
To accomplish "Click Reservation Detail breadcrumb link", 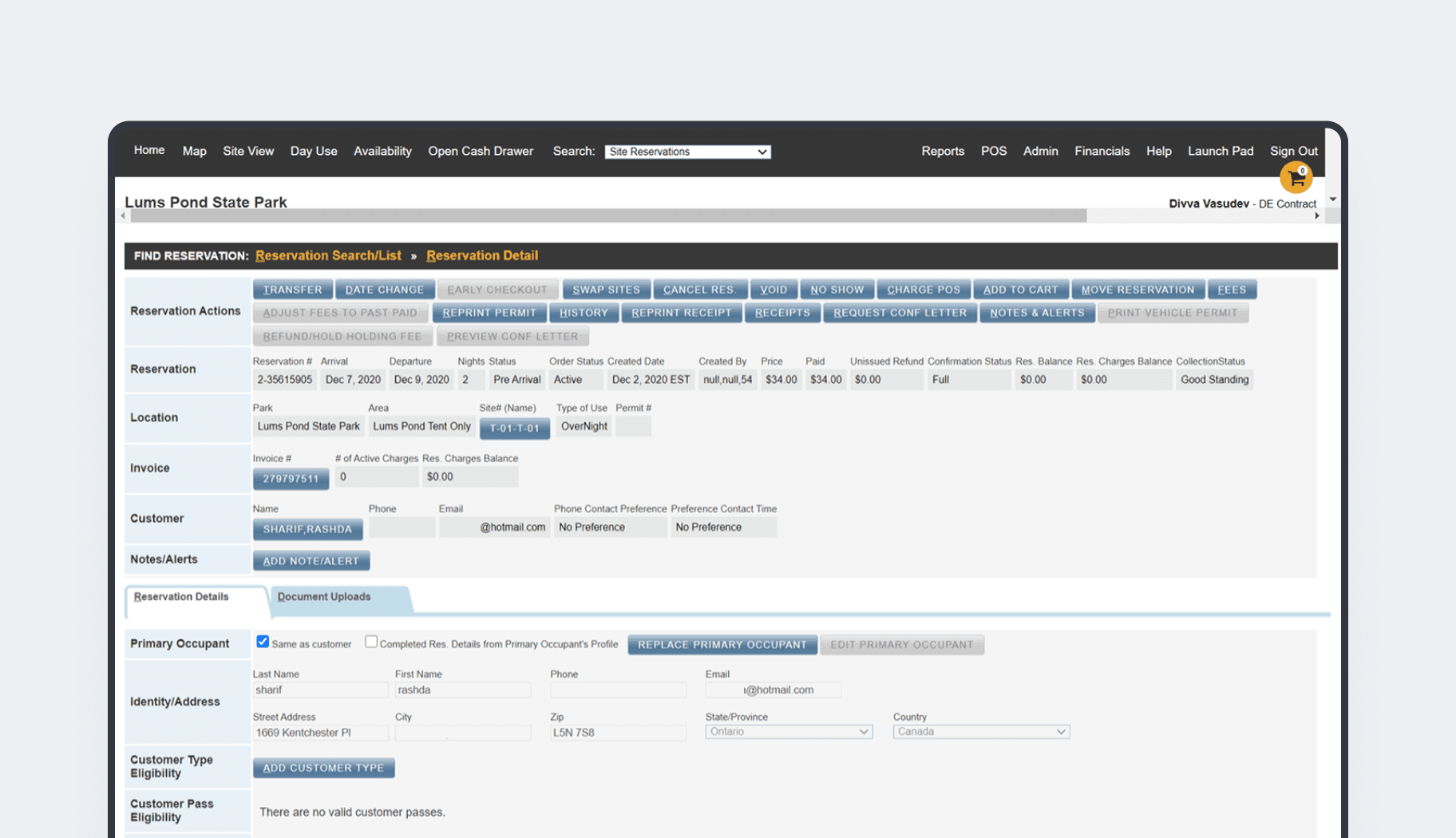I will 482,255.
